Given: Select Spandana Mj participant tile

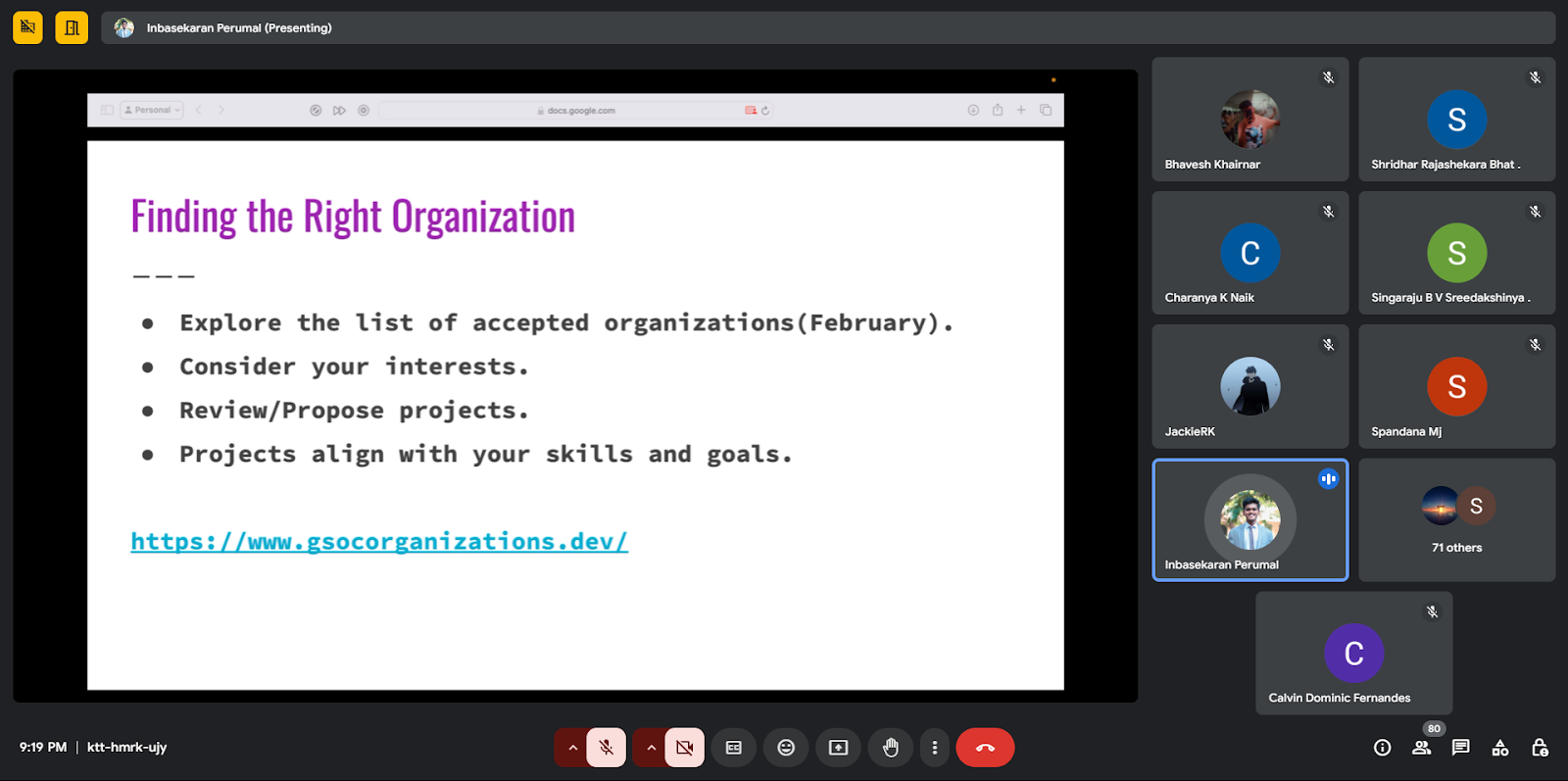Looking at the screenshot, I should pos(1457,386).
